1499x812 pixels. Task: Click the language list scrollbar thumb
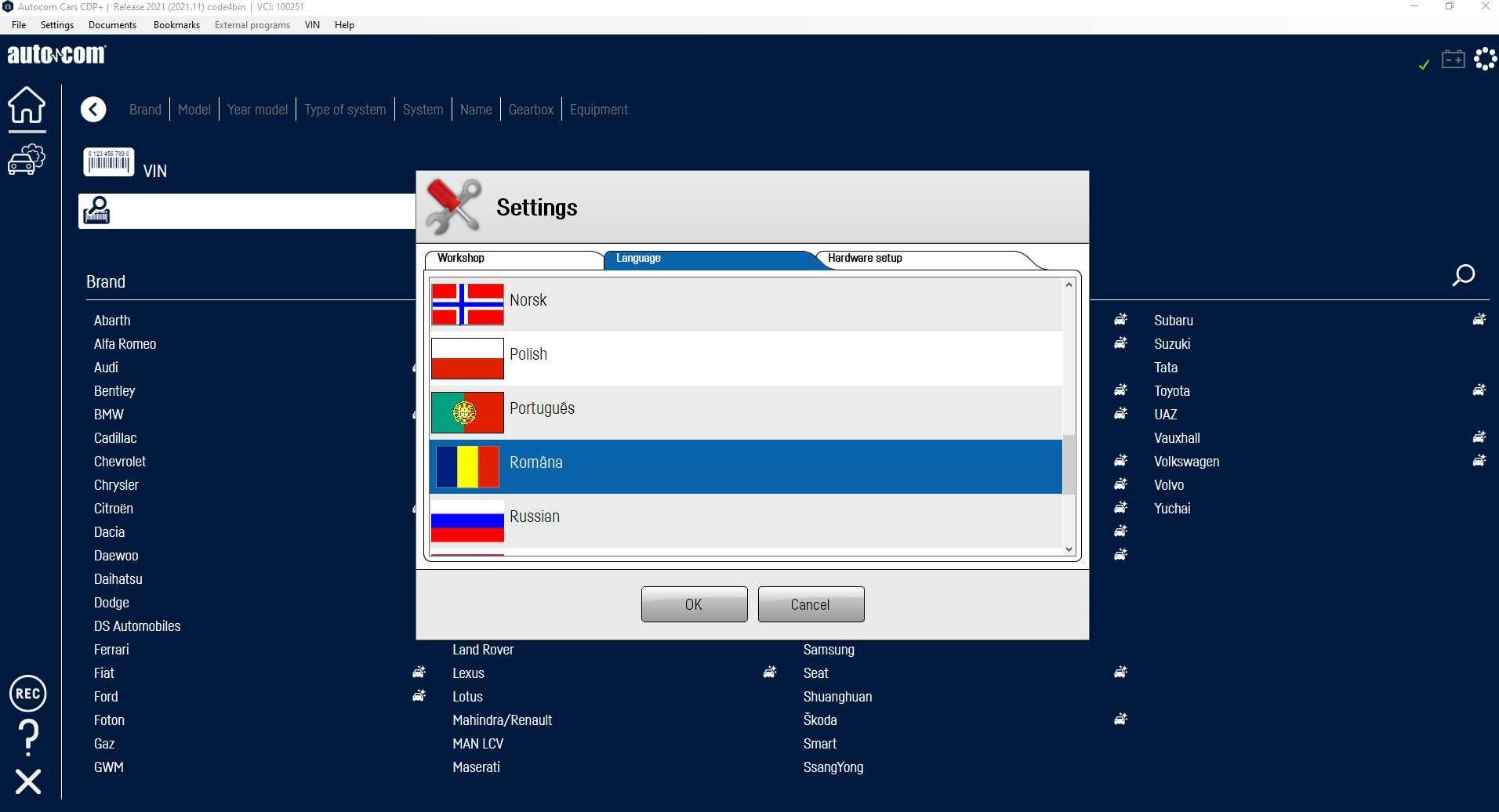coord(1069,465)
